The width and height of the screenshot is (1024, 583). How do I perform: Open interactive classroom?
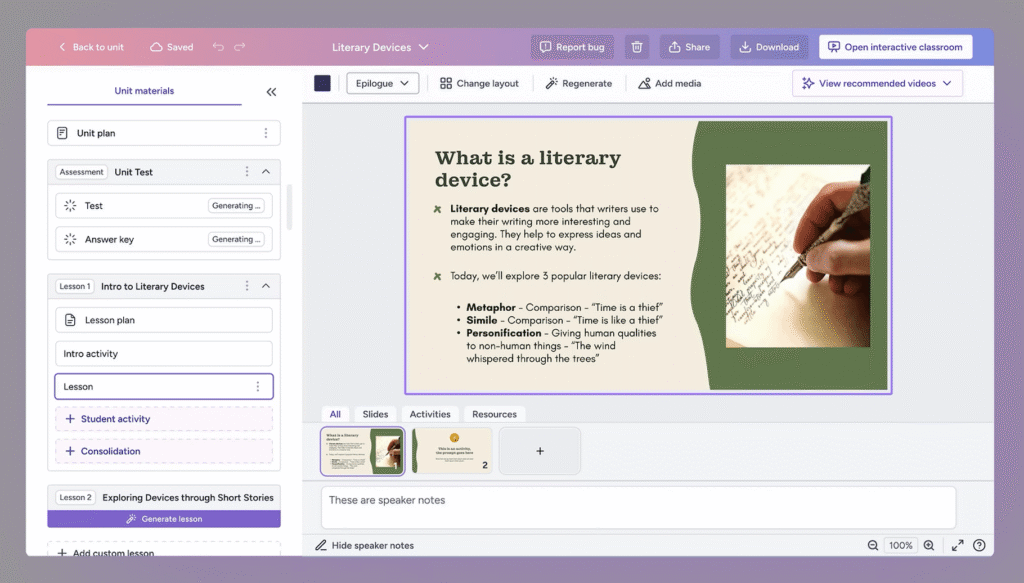point(895,47)
